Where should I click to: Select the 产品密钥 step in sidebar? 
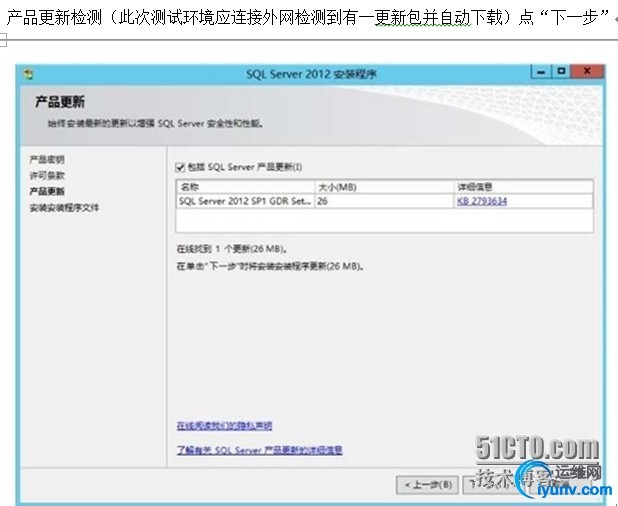(x=47, y=160)
